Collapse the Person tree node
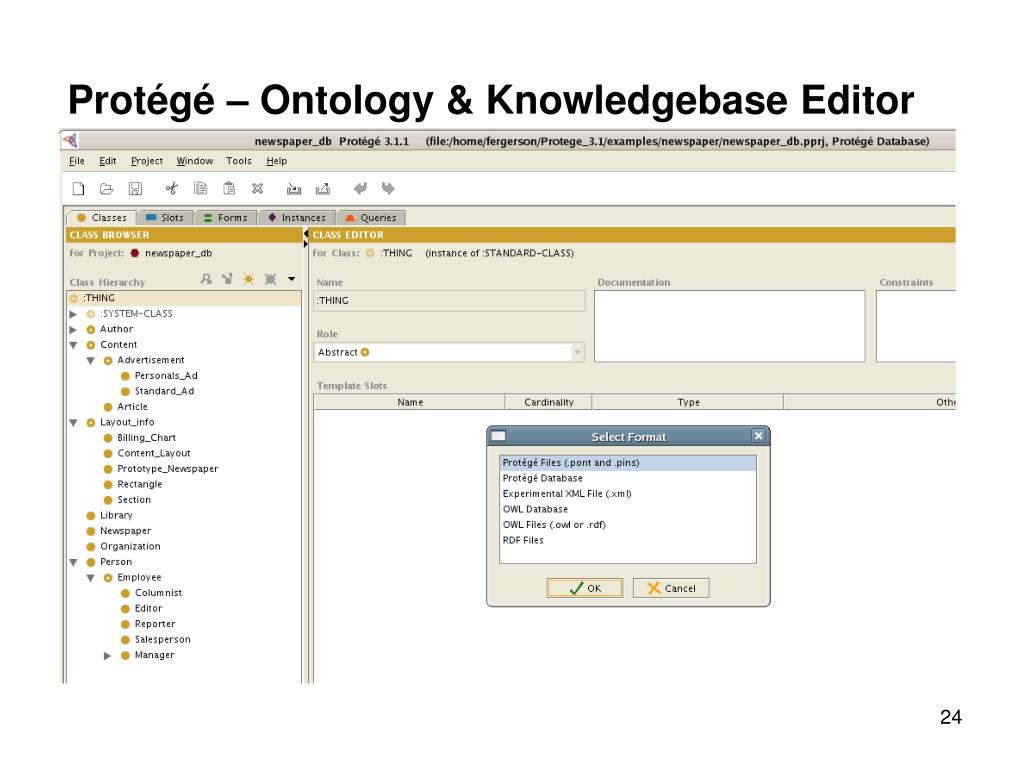The width and height of the screenshot is (1024, 768). point(73,562)
